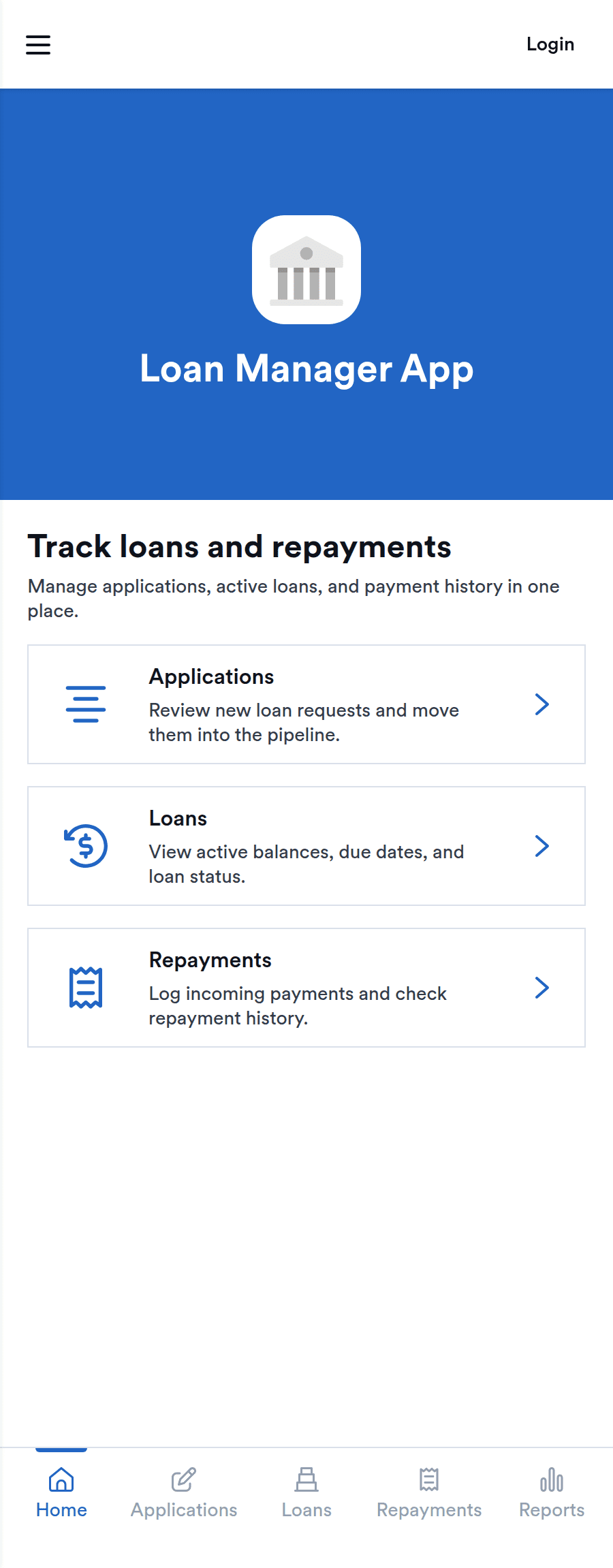Open the Applications card chevron
The height and width of the screenshot is (1568, 613).
pos(542,704)
